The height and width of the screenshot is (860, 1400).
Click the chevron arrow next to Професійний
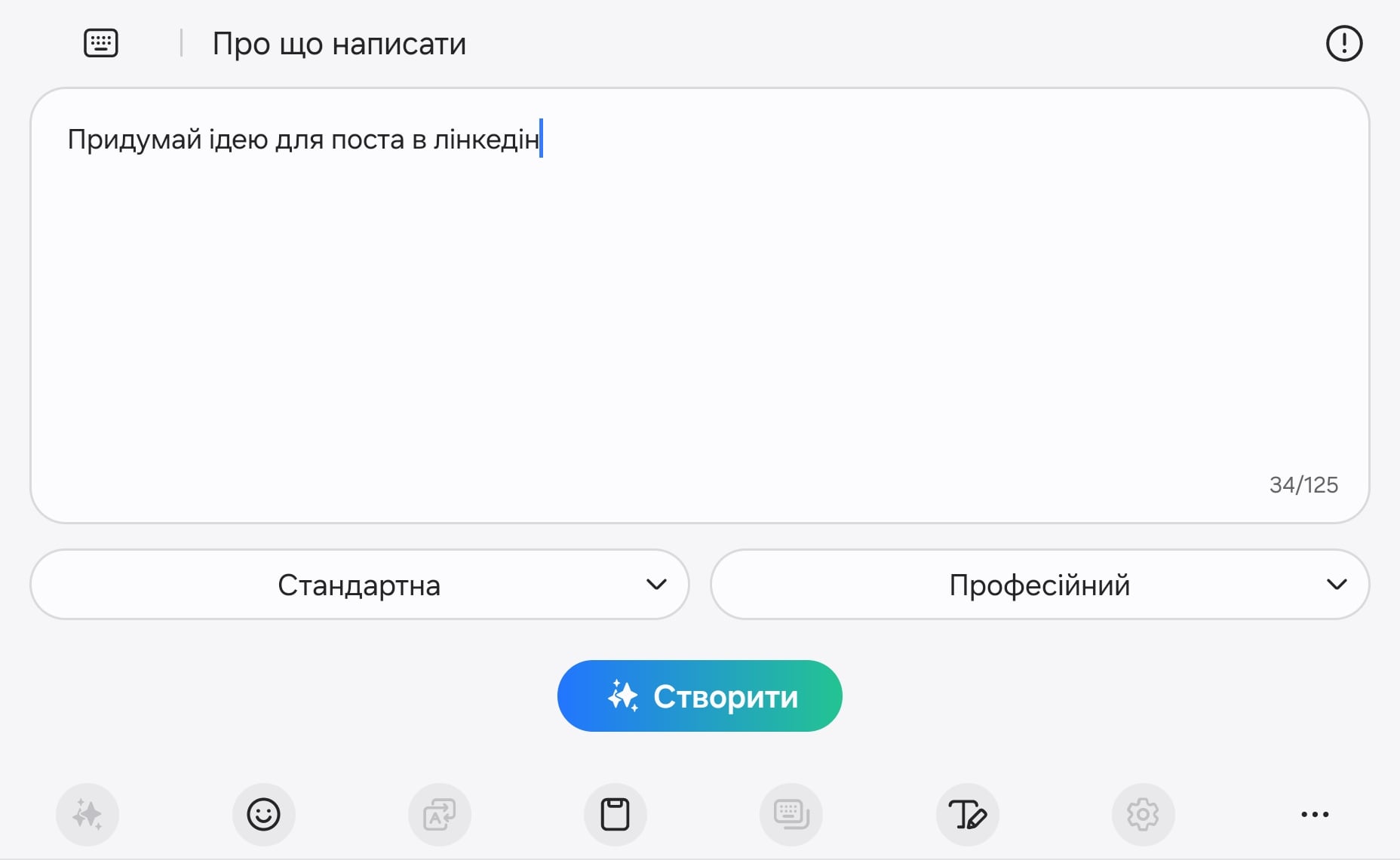tap(1337, 585)
